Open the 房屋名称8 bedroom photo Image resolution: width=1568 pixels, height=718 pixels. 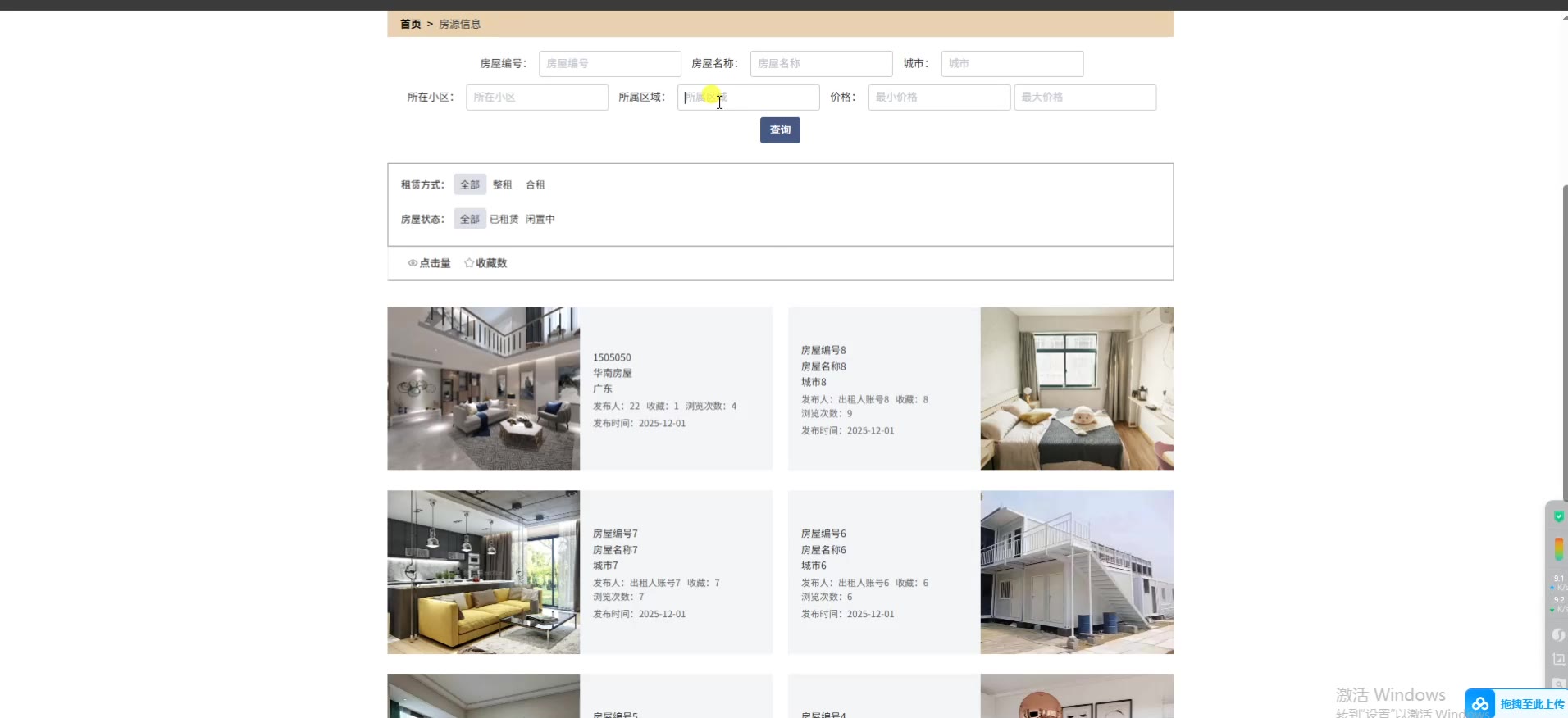pos(1078,389)
